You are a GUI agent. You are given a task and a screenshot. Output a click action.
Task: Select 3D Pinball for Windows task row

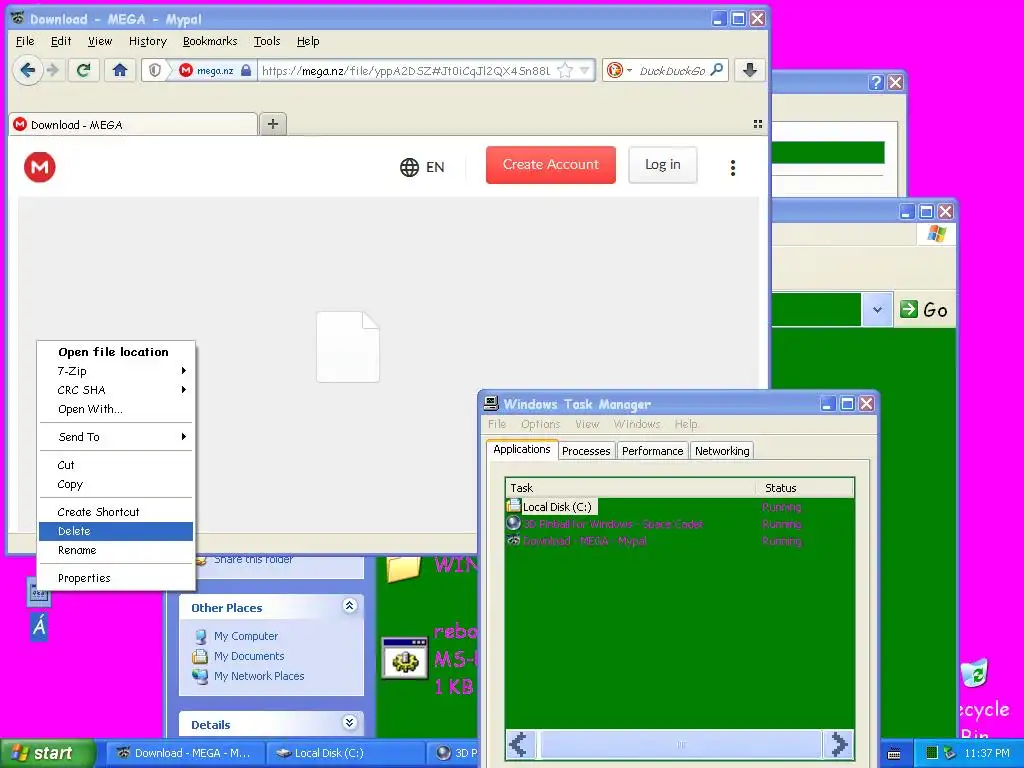(x=679, y=524)
